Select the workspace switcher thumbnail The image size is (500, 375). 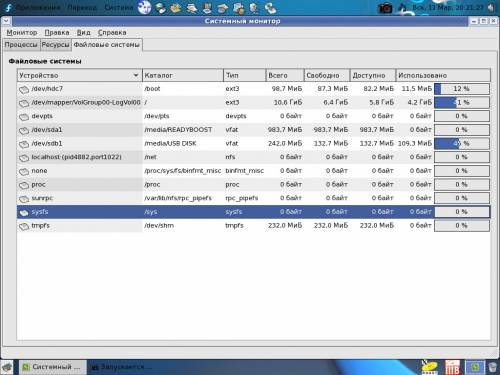pyautogui.click(x=475, y=367)
